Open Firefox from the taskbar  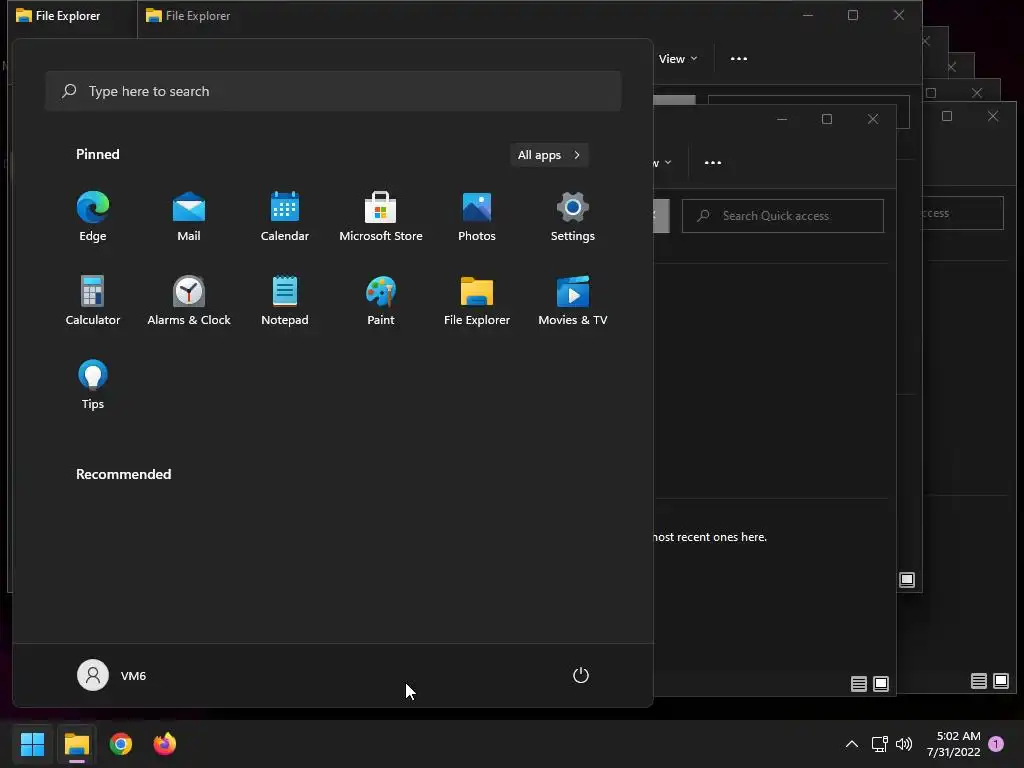[x=165, y=744]
